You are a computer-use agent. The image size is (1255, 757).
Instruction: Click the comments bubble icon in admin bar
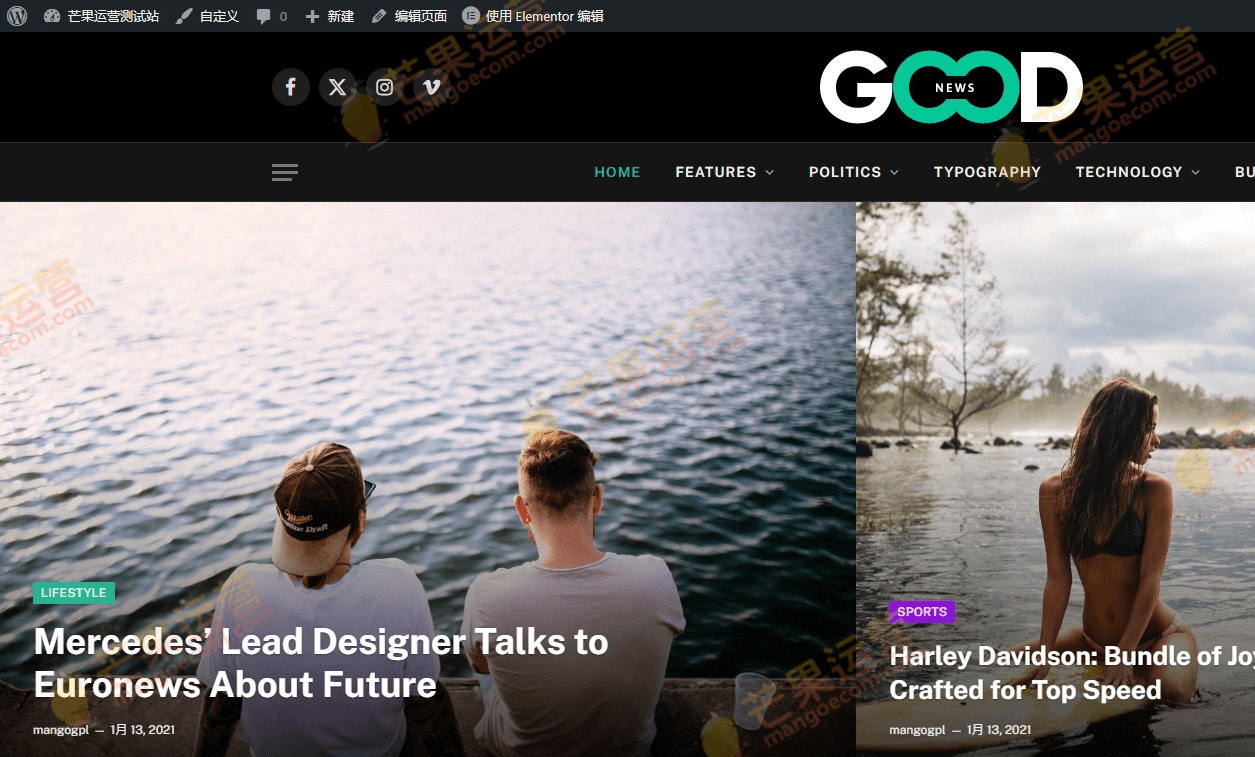(263, 16)
